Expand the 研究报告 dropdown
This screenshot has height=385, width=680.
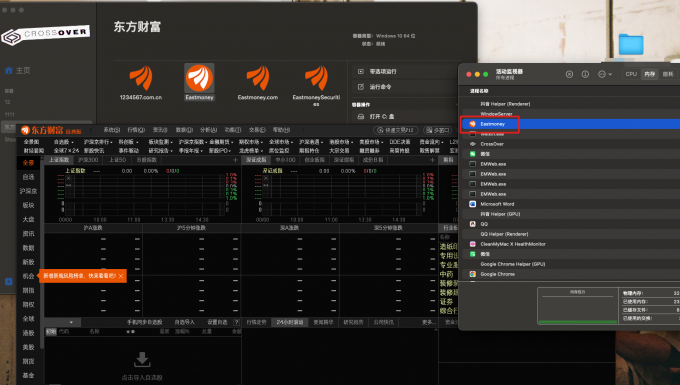(x=160, y=150)
